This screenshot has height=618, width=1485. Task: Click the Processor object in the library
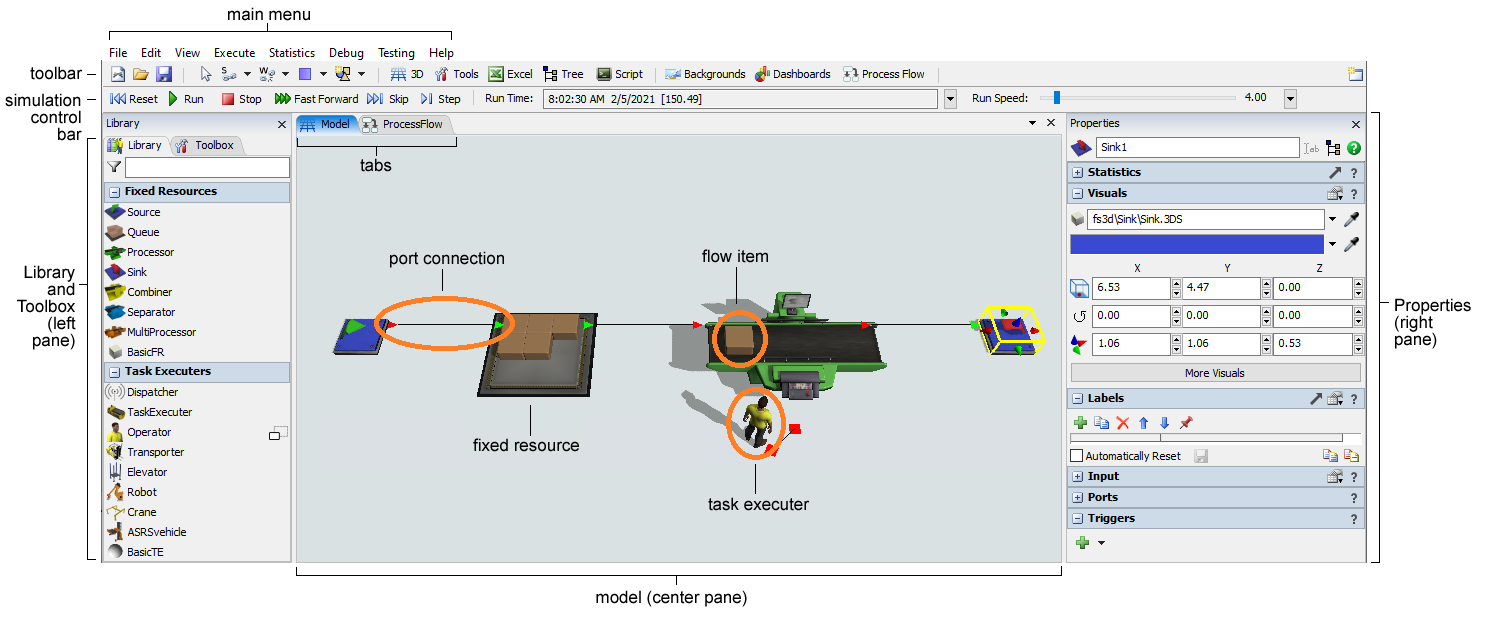point(150,252)
